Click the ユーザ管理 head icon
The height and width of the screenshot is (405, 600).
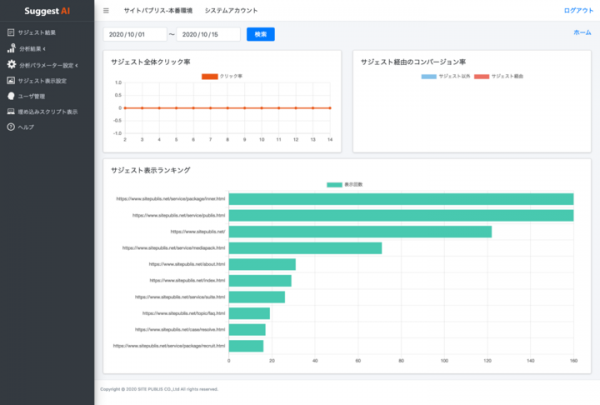[11, 96]
